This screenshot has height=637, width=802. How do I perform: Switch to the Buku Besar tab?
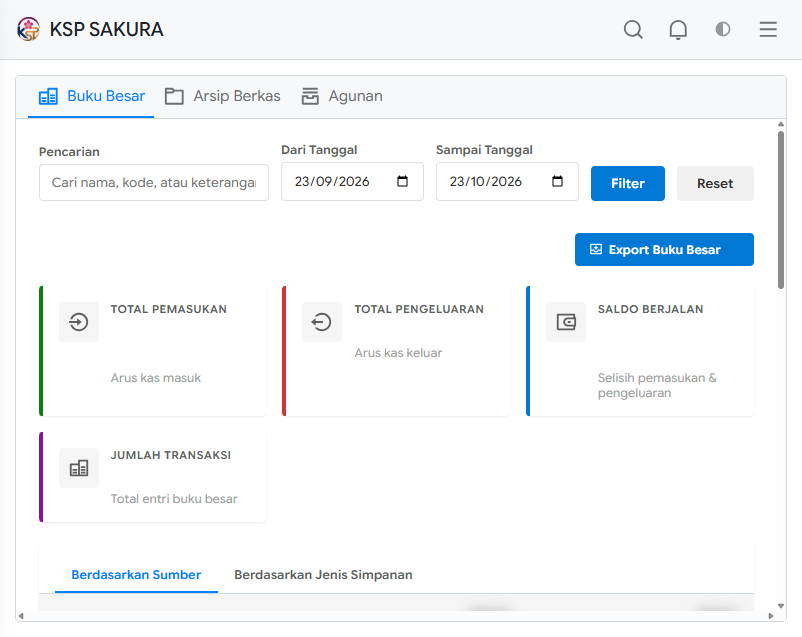click(x=92, y=96)
